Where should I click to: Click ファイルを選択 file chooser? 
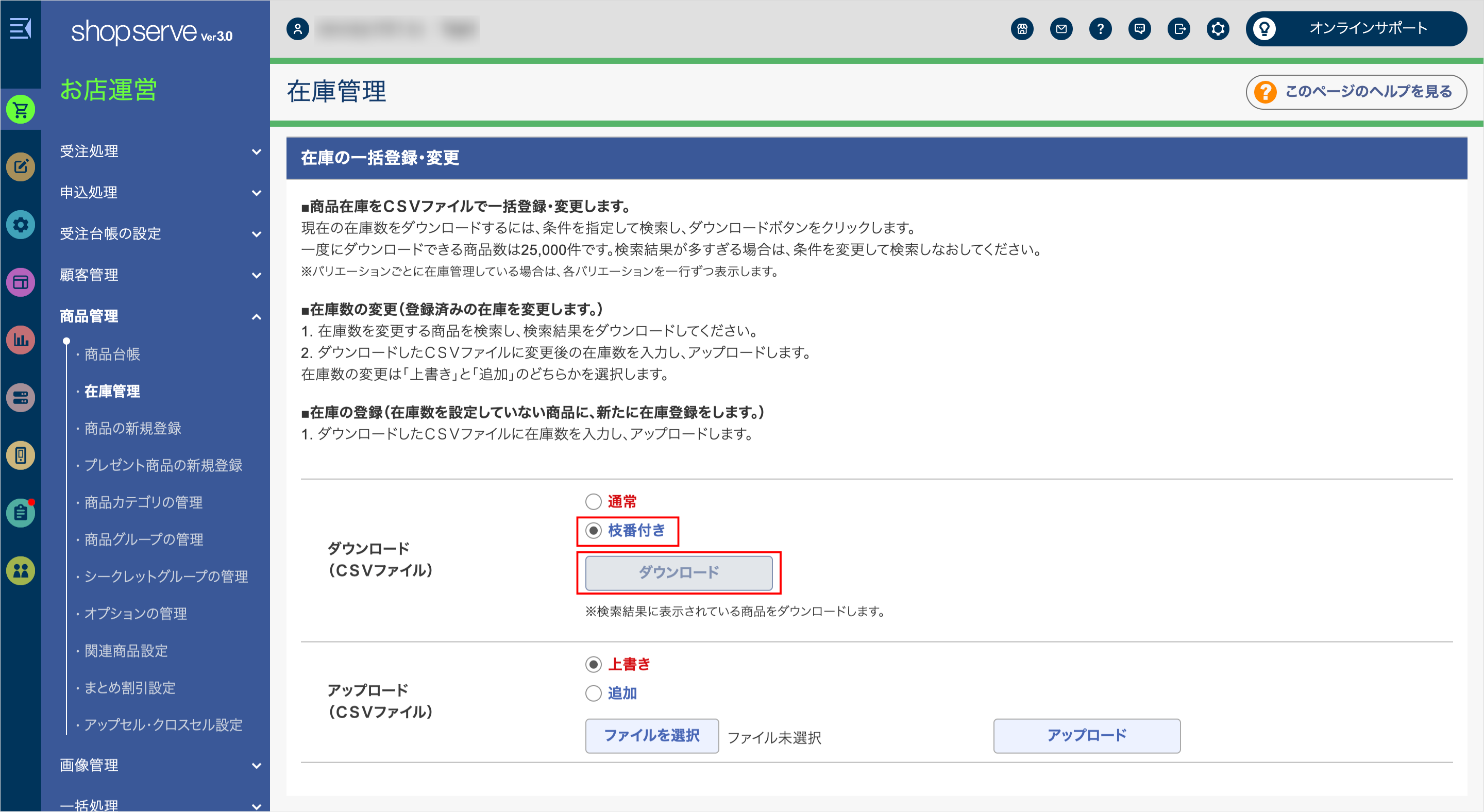click(651, 735)
